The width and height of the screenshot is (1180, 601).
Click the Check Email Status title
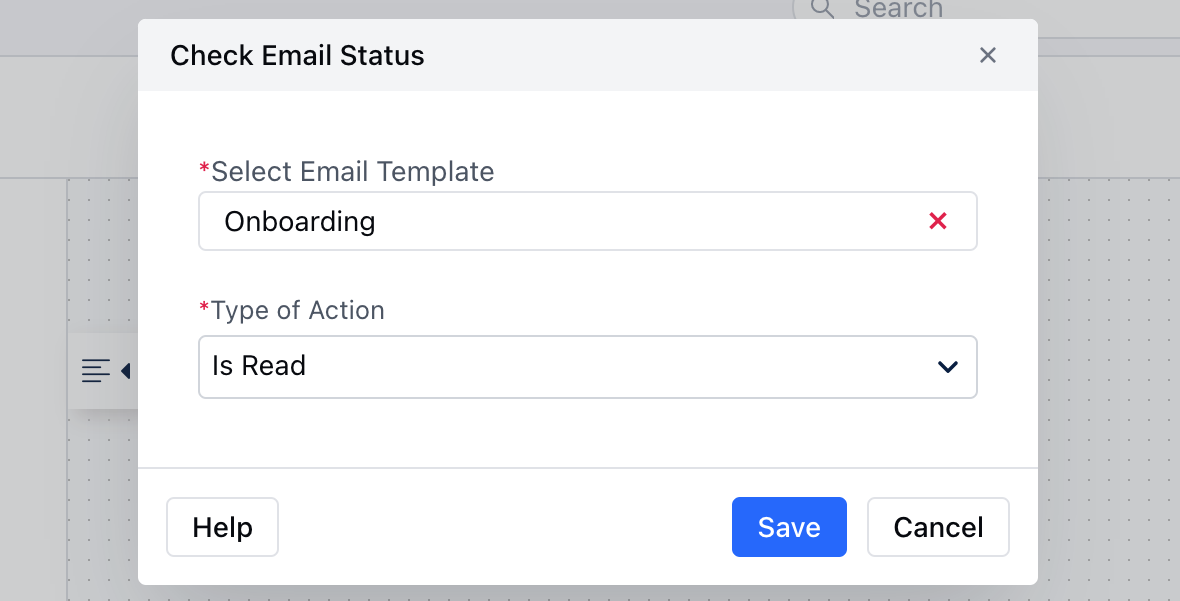point(297,56)
